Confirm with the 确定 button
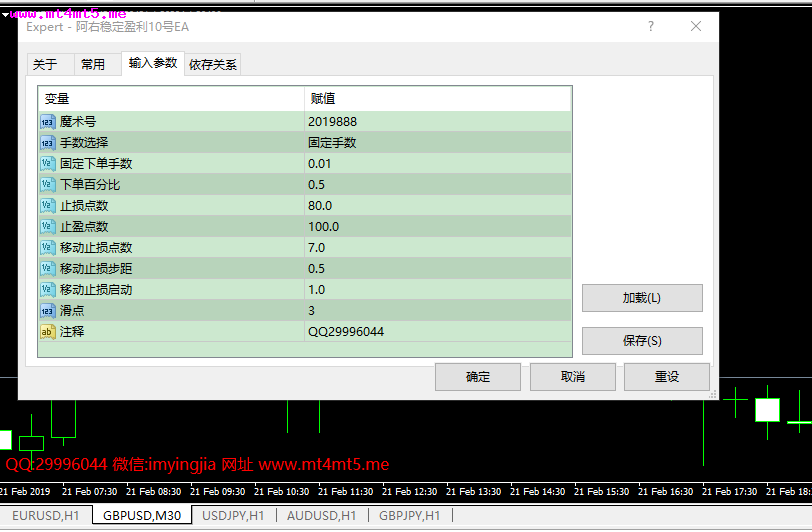Image resolution: width=812 pixels, height=532 pixels. [477, 377]
